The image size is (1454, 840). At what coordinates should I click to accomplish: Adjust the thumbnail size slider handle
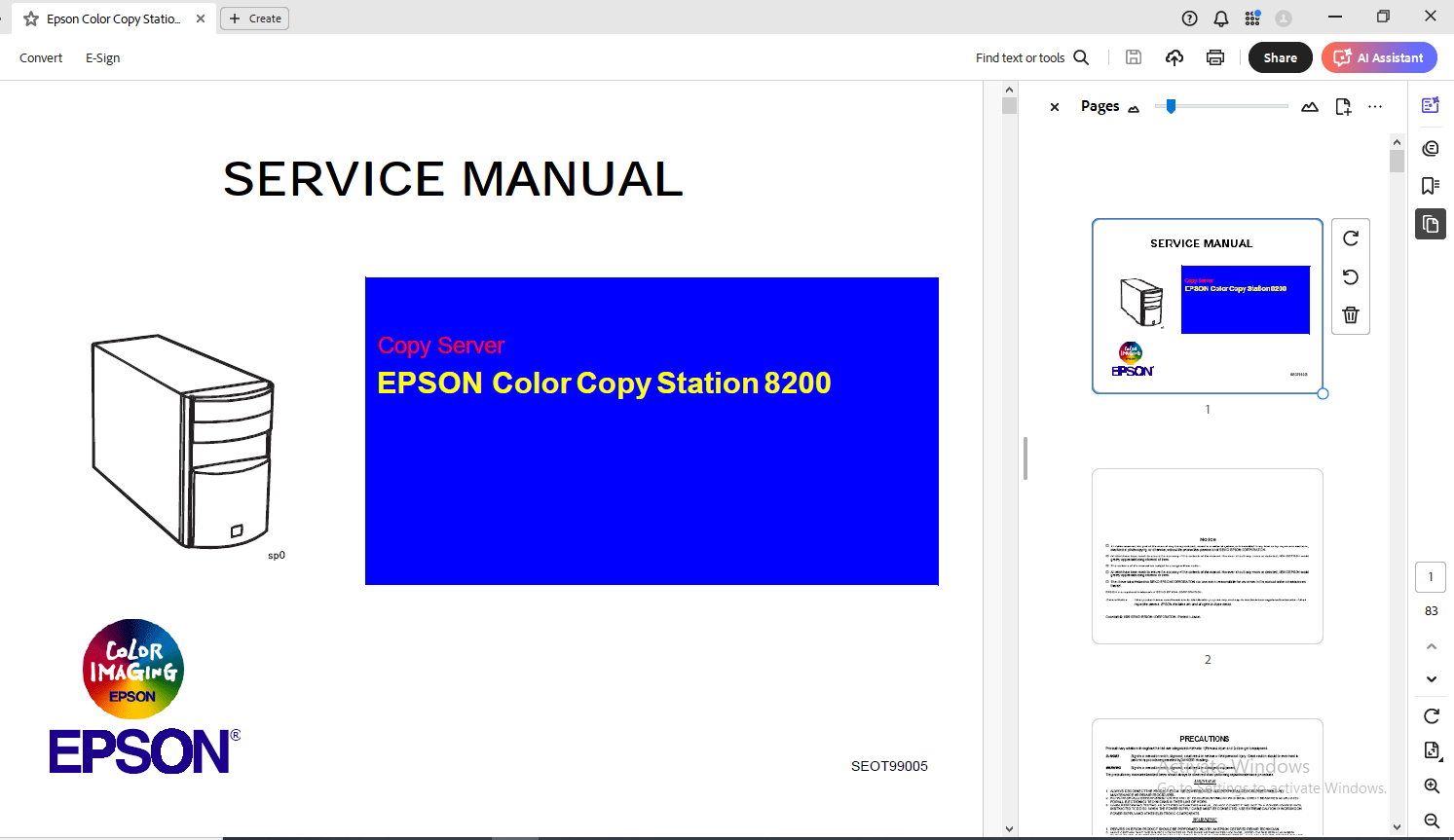point(1171,106)
